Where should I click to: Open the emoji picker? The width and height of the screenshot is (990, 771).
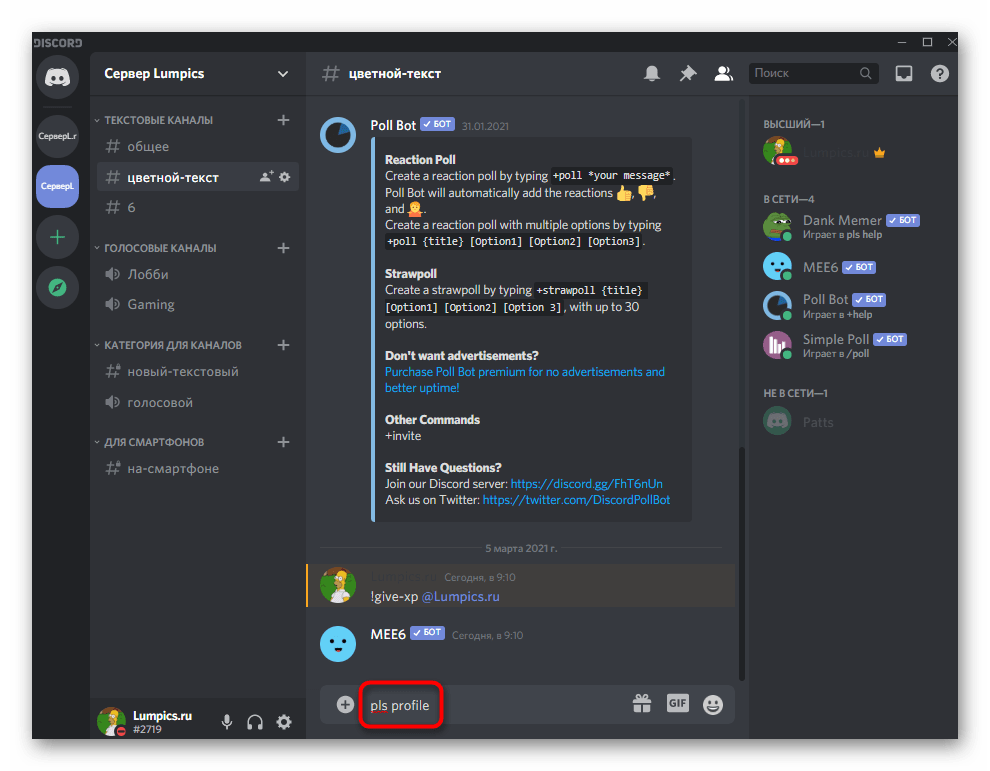[713, 704]
